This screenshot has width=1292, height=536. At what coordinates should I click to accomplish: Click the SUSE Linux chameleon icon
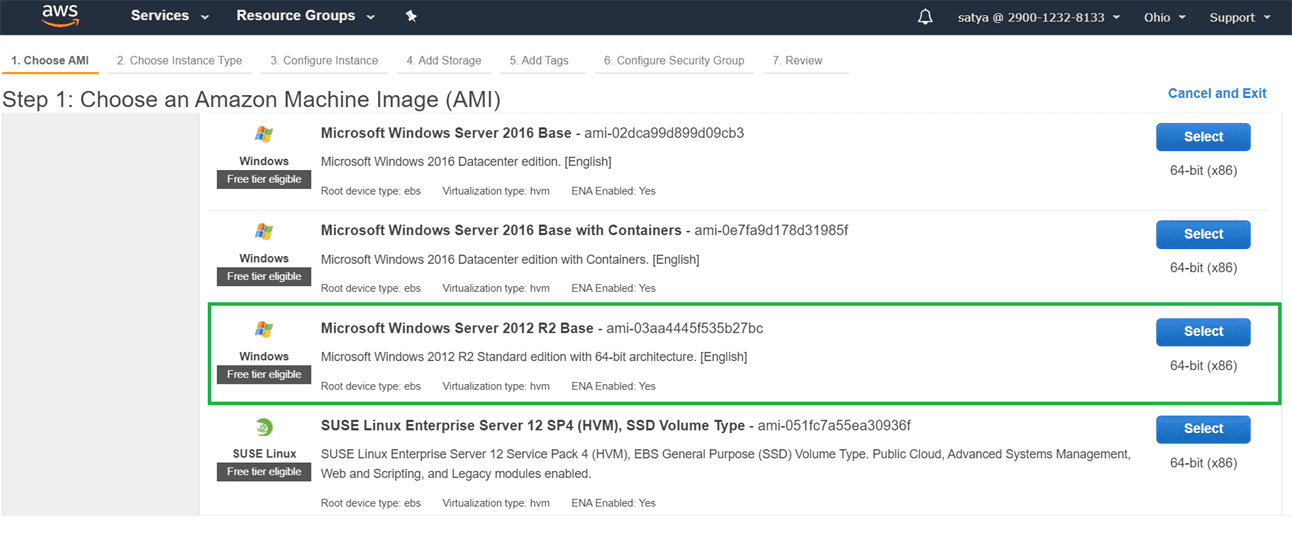pyautogui.click(x=264, y=427)
